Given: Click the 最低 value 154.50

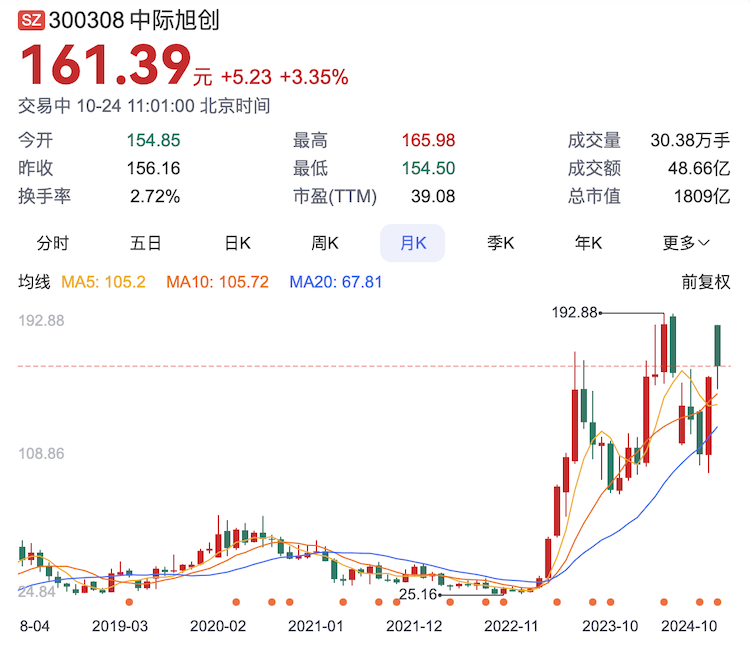Looking at the screenshot, I should (428, 168).
